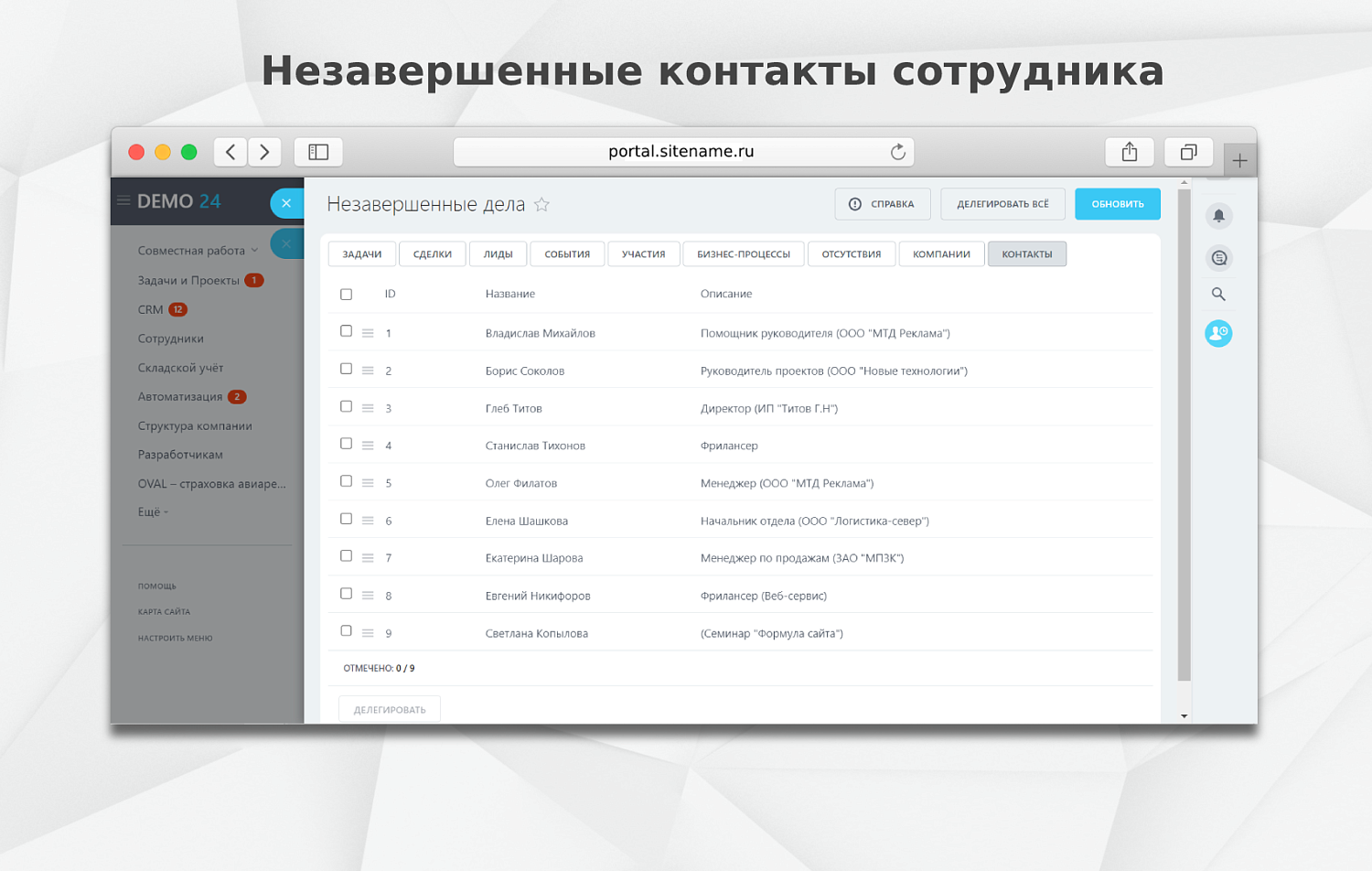1372x871 pixels.
Task: Open the Бизнес-процессы tab
Action: [743, 254]
